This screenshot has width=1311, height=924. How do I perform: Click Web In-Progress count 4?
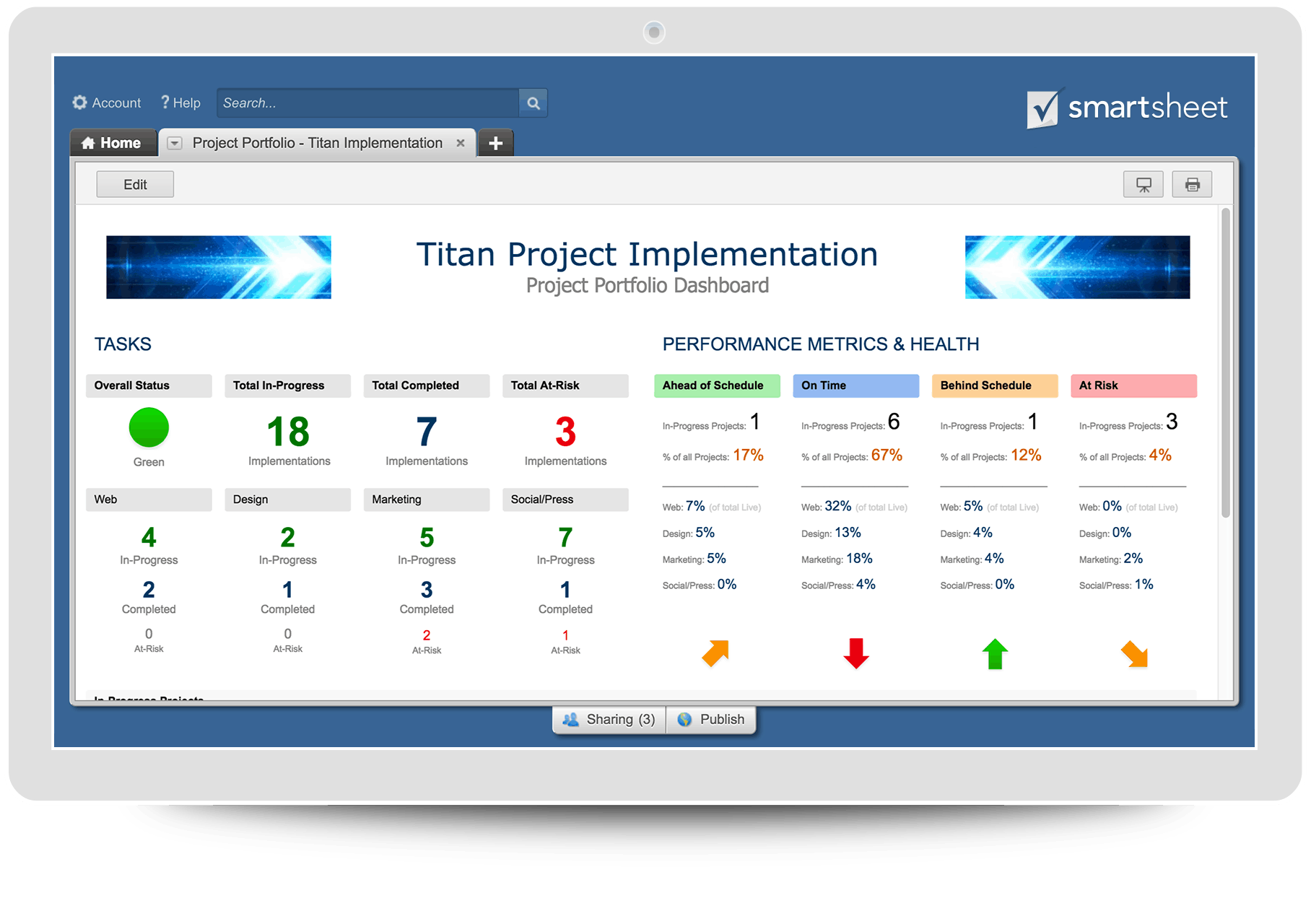[149, 537]
